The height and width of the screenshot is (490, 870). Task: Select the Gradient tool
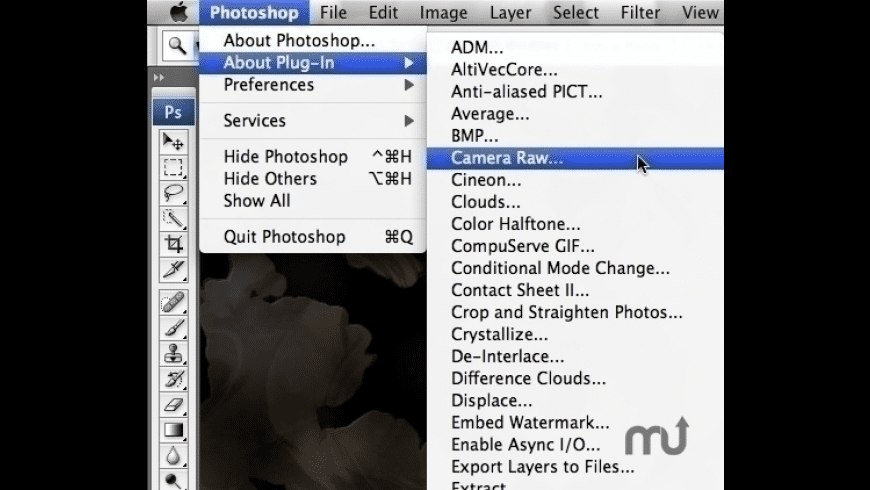173,430
